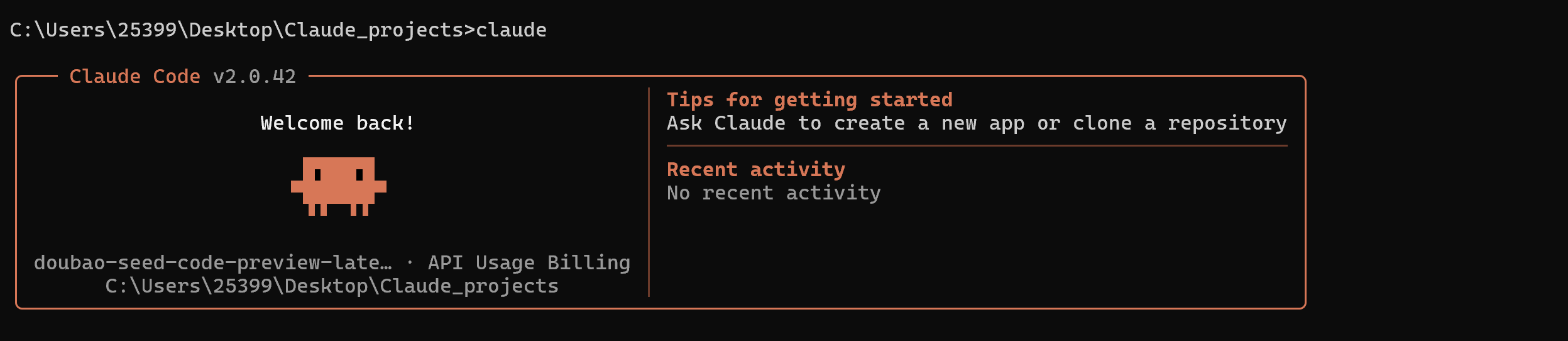Screen dimensions: 1568x341
Task: Click the "Welcome back!" greeting text
Action: point(337,123)
